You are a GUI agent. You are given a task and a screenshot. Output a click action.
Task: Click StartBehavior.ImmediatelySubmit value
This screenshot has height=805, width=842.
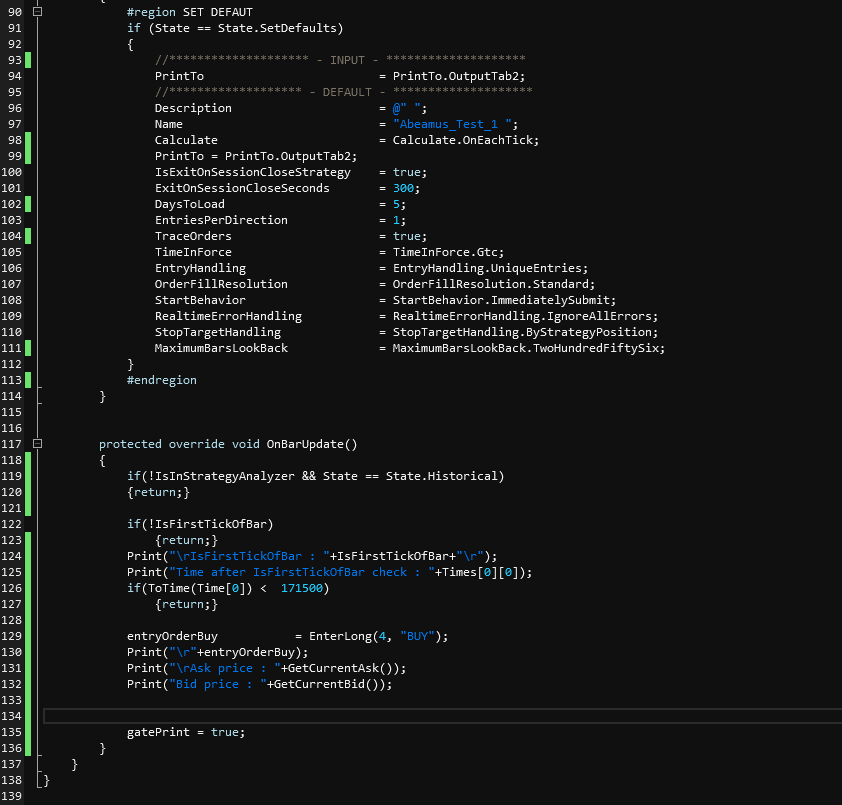[504, 300]
